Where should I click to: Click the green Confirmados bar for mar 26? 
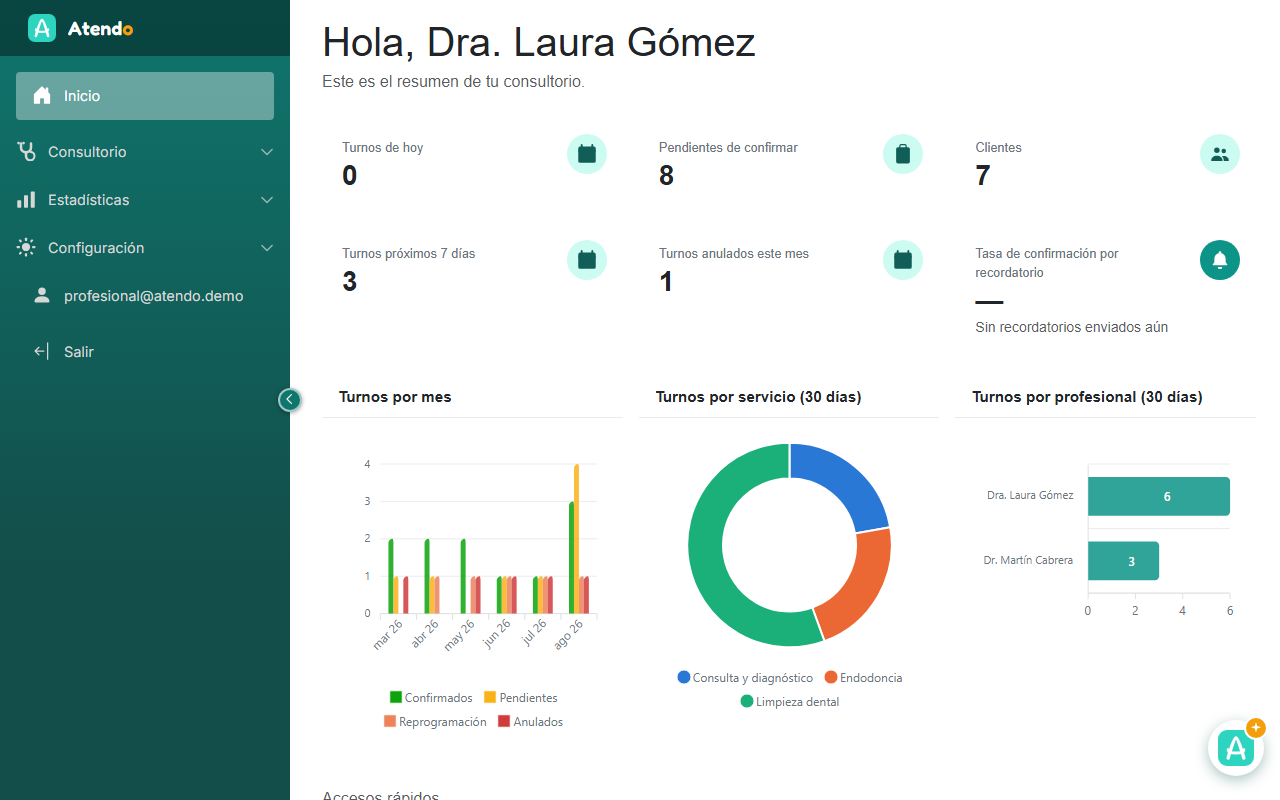[x=391, y=576]
